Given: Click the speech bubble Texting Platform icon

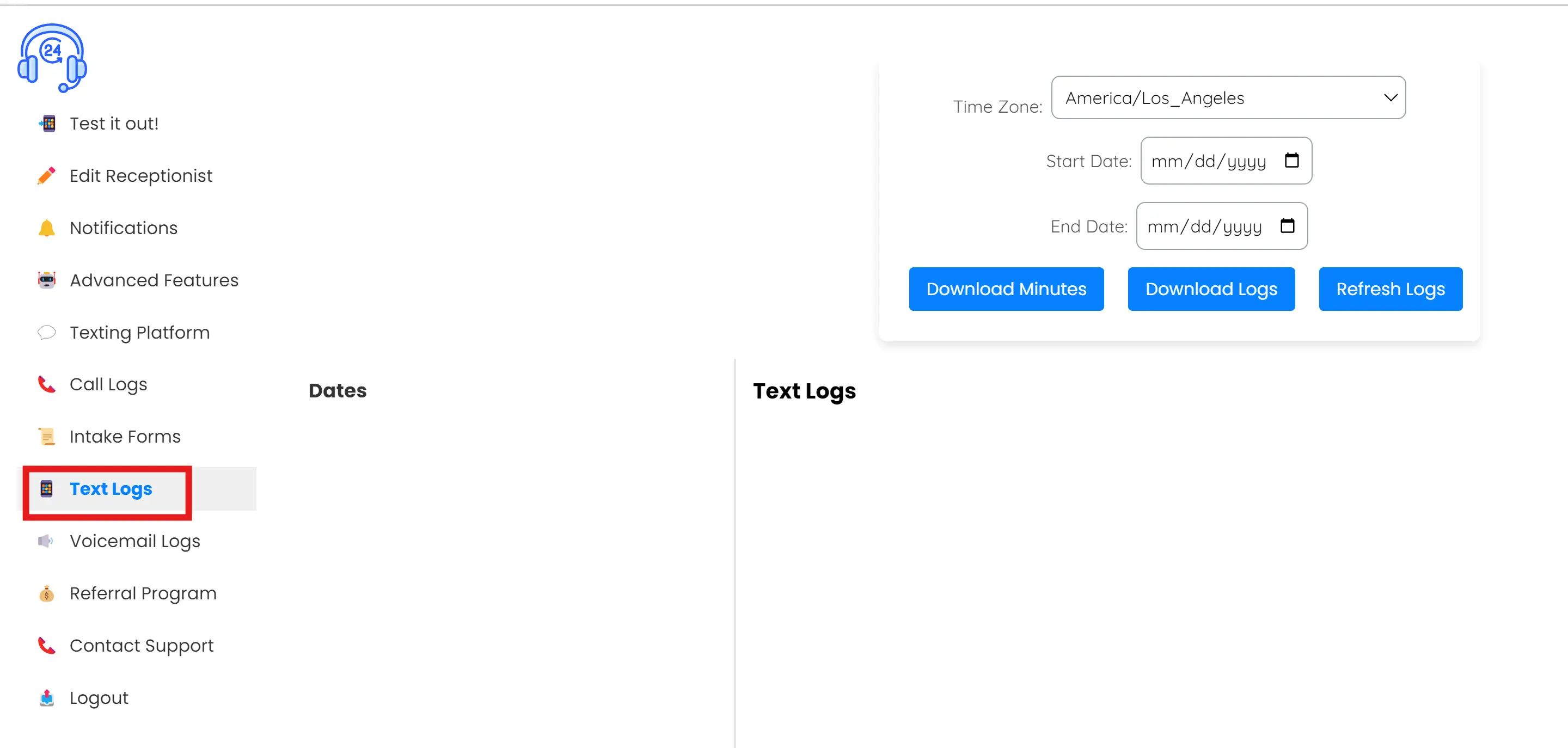Looking at the screenshot, I should coord(46,332).
